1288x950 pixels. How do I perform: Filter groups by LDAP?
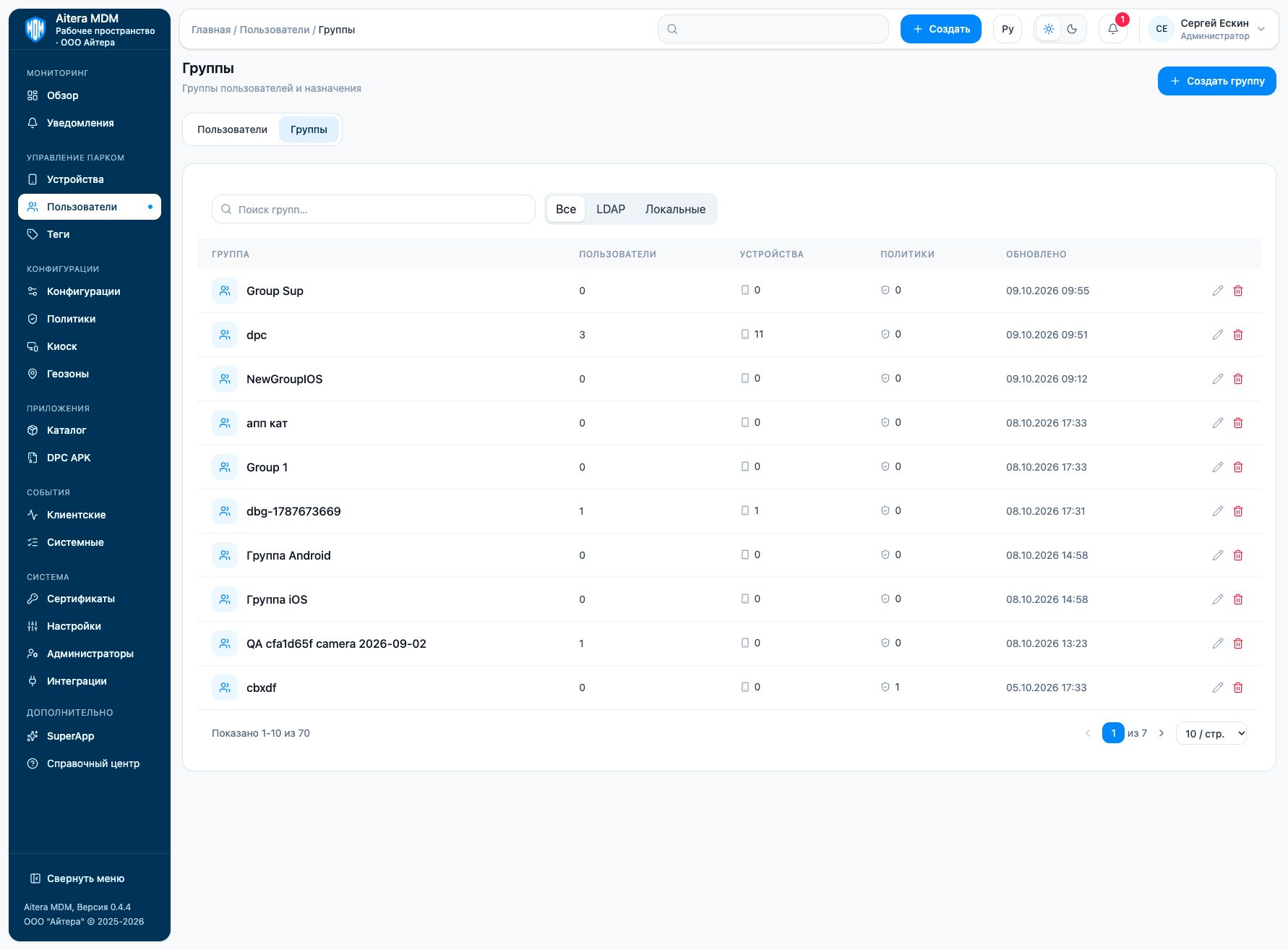point(611,209)
